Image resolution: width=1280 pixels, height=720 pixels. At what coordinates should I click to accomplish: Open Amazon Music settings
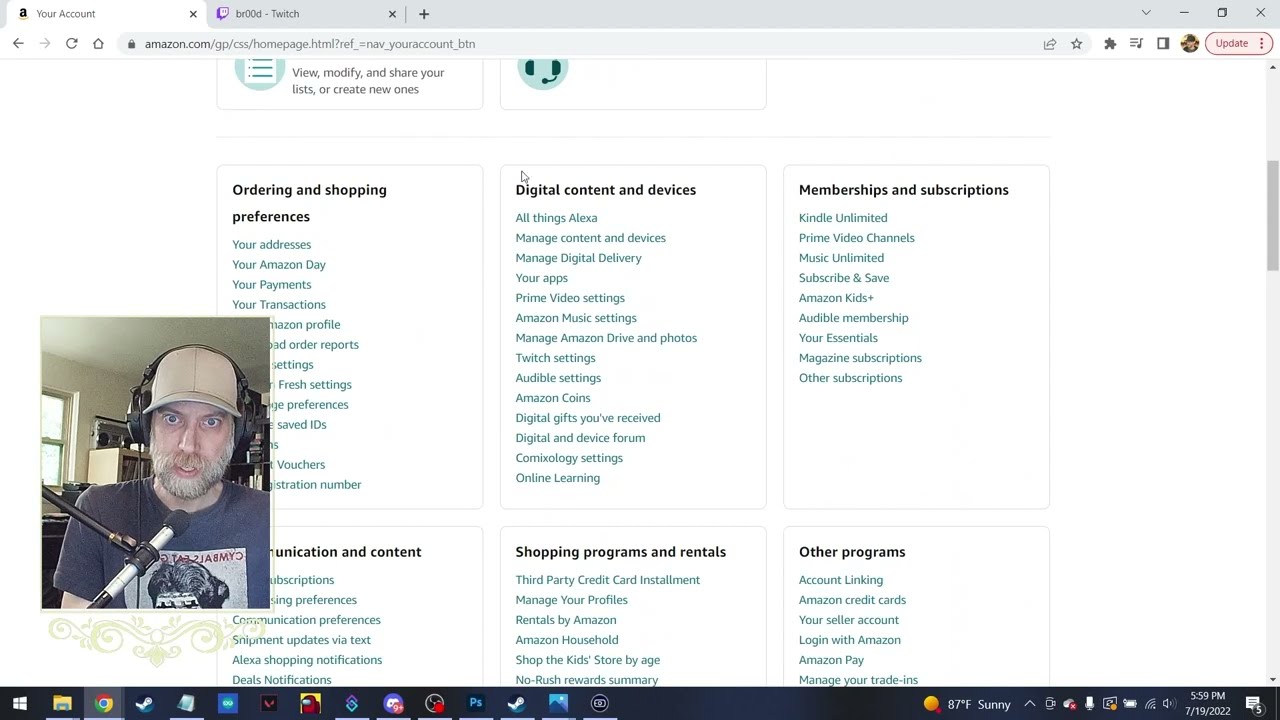coord(576,317)
